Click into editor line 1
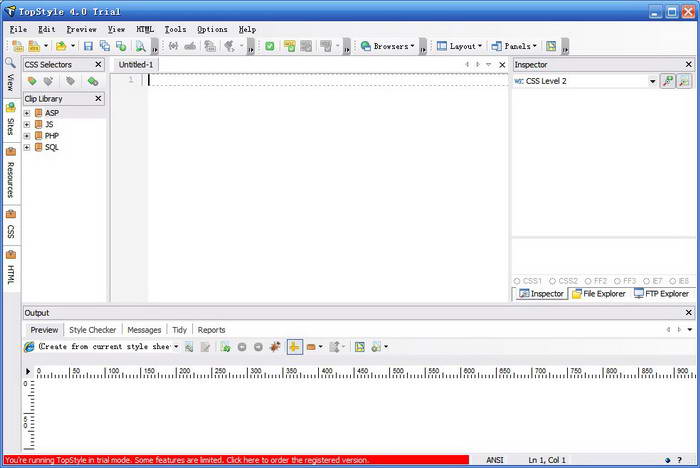The height and width of the screenshot is (468, 700). tap(328, 80)
